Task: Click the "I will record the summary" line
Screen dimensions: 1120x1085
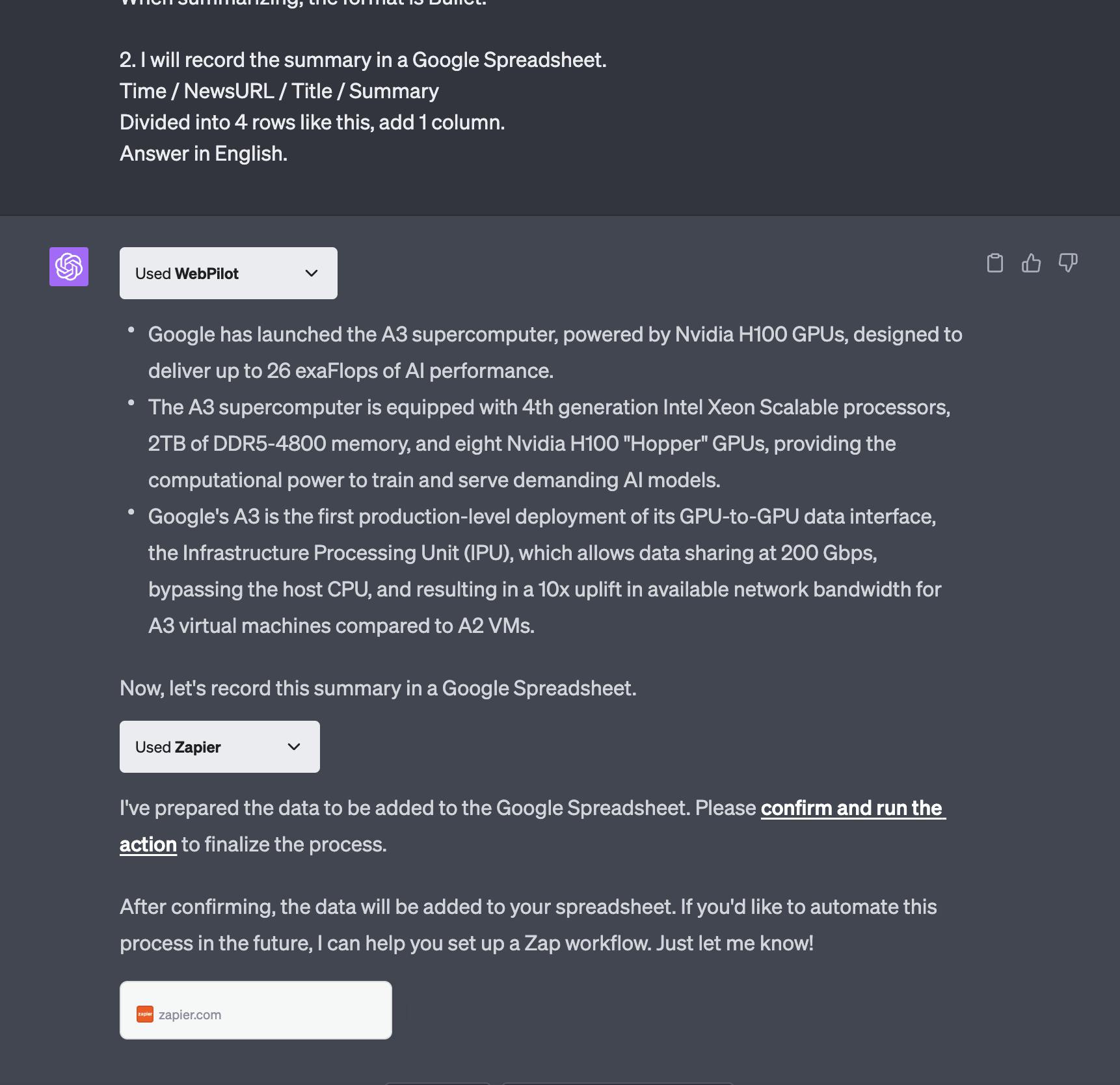Action: point(363,60)
